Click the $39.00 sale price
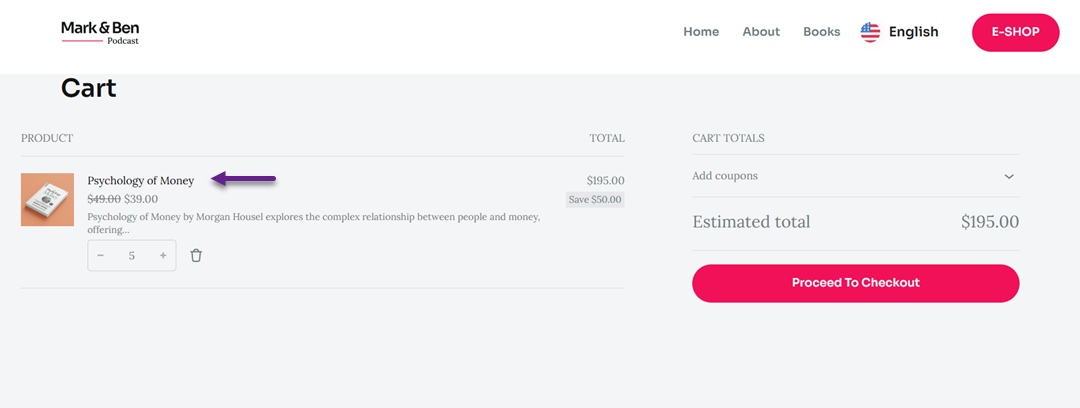1080x408 pixels. click(141, 199)
